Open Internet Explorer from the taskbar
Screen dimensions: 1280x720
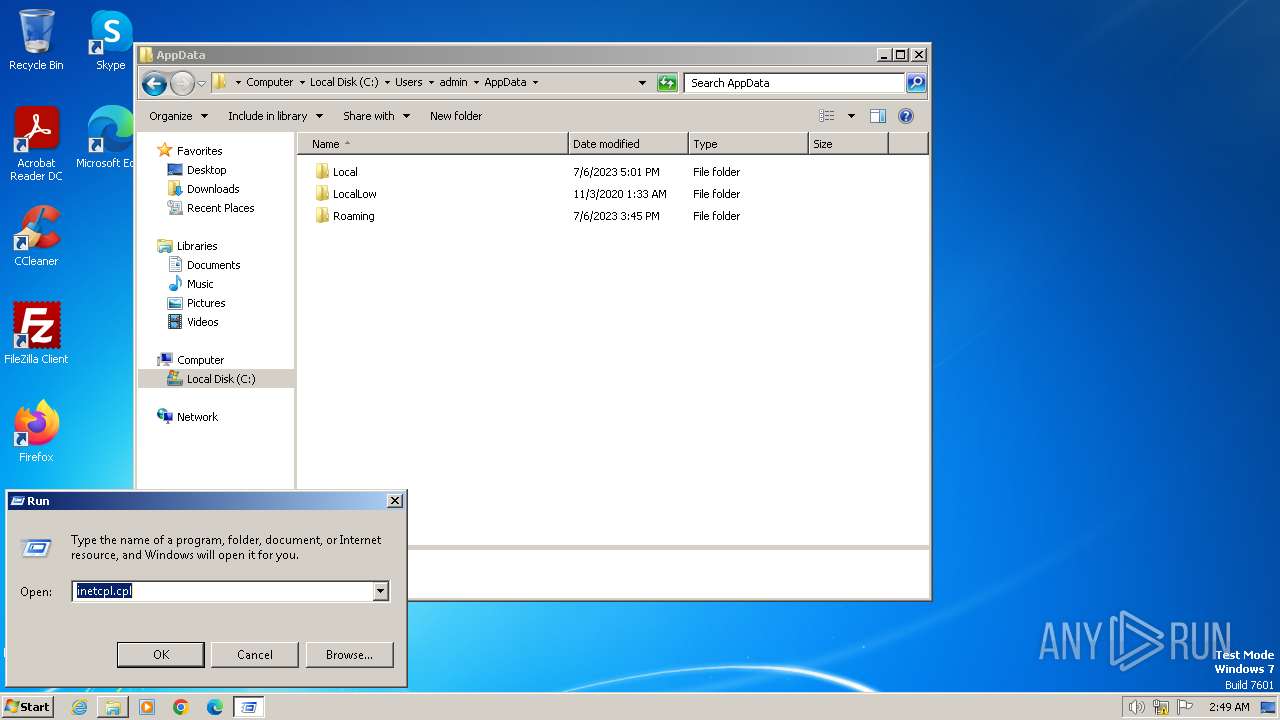pos(79,707)
